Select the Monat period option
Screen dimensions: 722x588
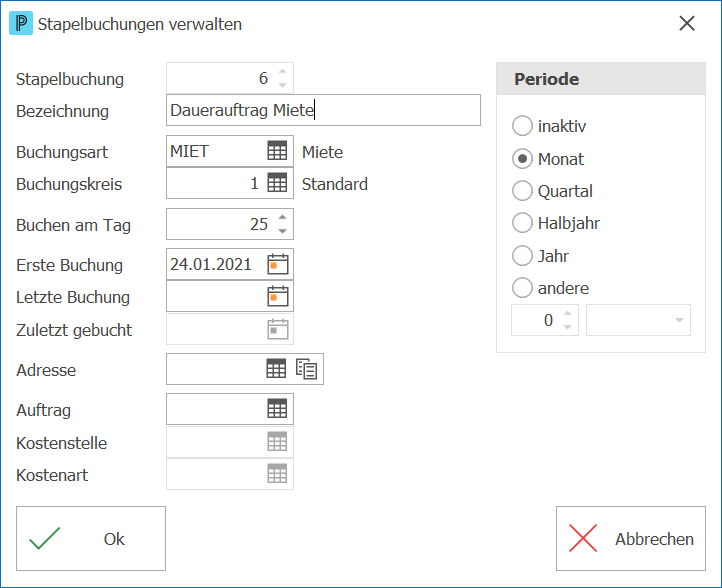pyautogui.click(x=522, y=159)
